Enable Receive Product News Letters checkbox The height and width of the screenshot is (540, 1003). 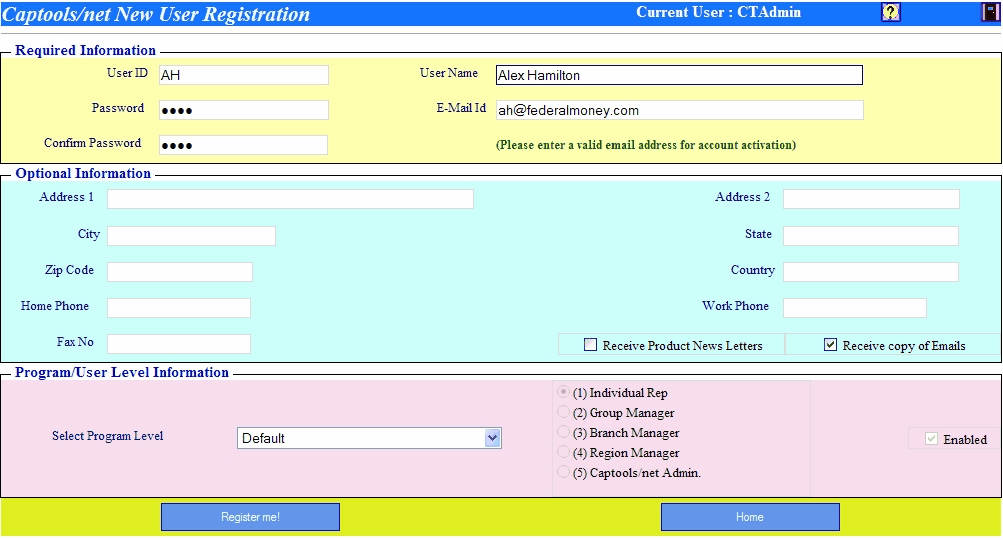click(591, 345)
